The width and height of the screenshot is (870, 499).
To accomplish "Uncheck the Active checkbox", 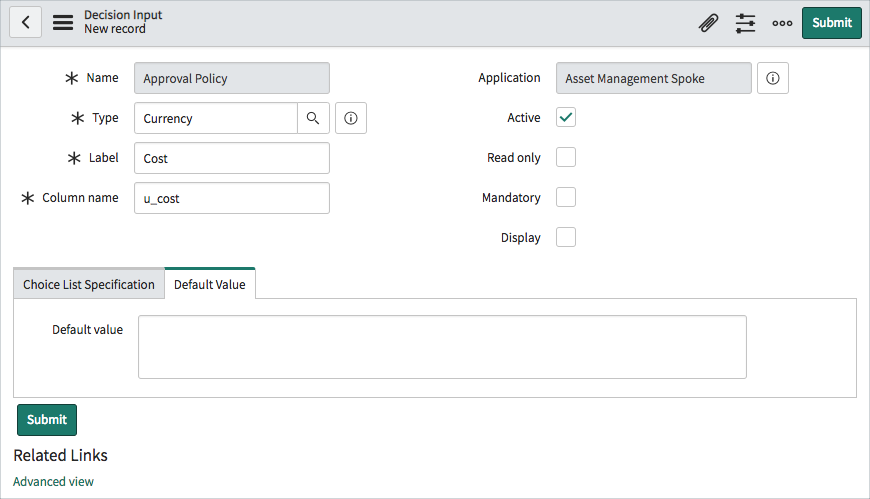I will 566,117.
